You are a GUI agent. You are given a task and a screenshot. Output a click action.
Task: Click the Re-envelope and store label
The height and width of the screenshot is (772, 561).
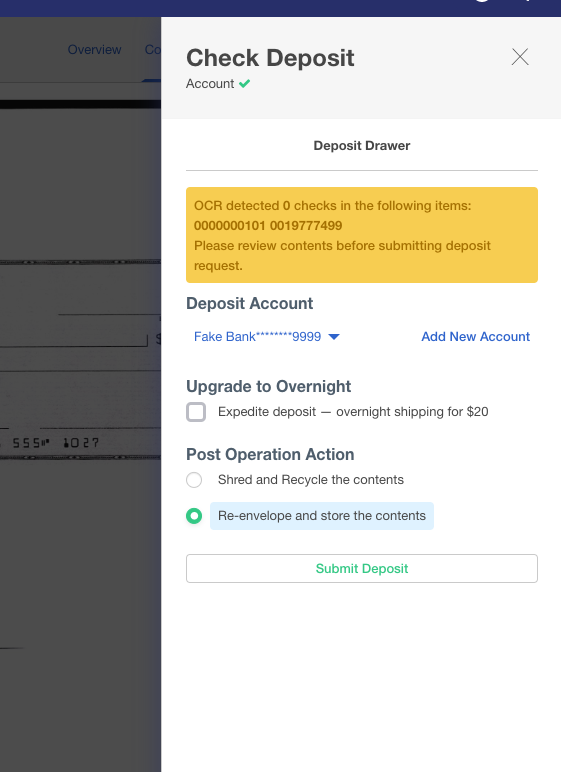(322, 516)
